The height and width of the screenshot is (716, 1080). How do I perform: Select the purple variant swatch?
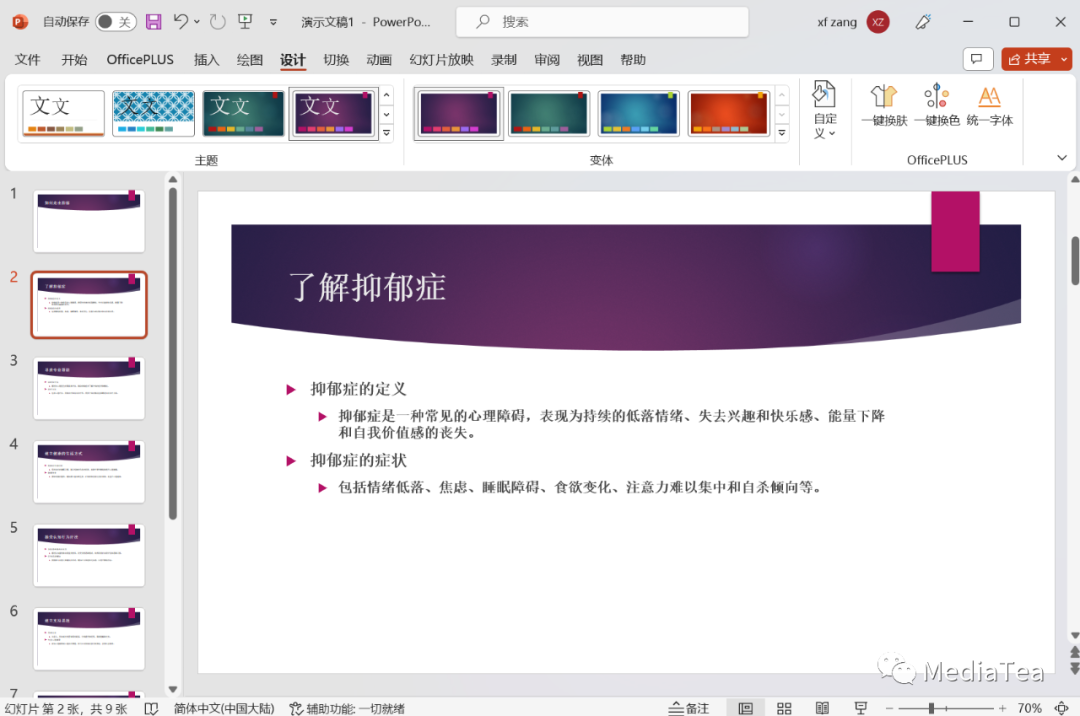point(459,113)
